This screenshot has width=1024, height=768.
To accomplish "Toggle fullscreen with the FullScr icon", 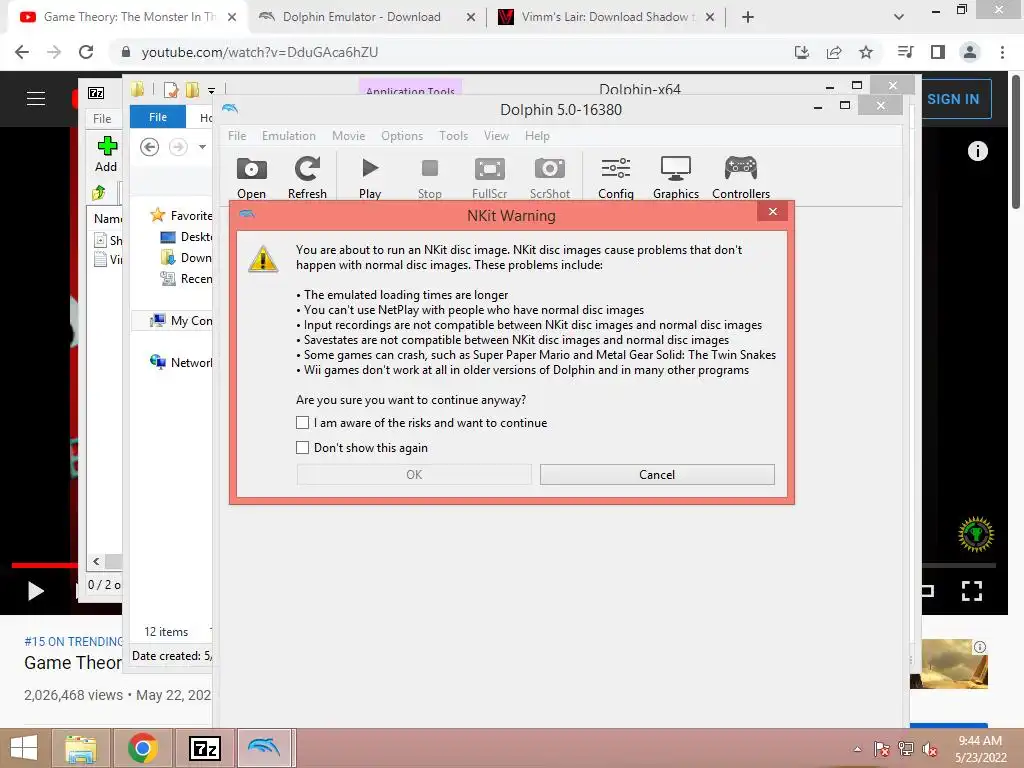I will [x=490, y=178].
